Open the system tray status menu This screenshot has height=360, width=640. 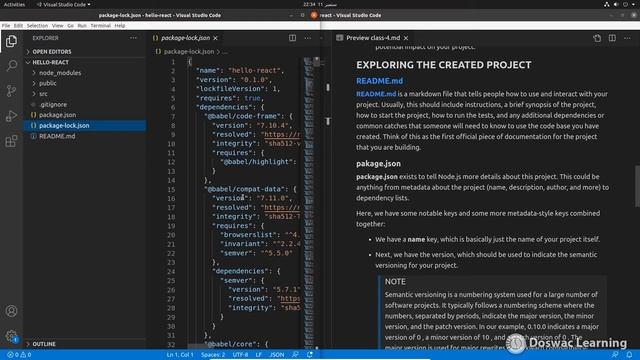[621, 4]
